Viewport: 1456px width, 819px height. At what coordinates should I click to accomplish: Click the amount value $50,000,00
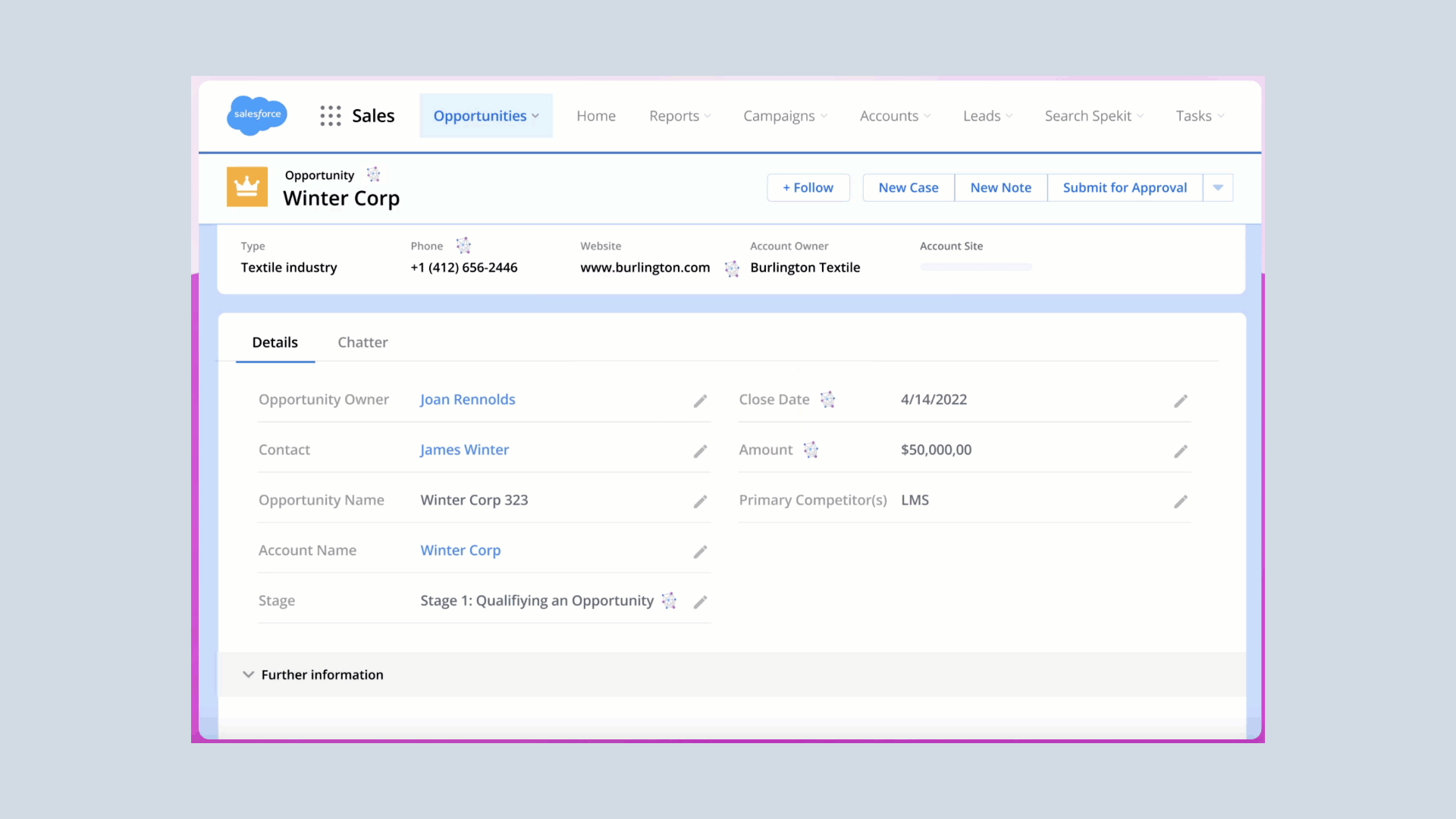937,450
